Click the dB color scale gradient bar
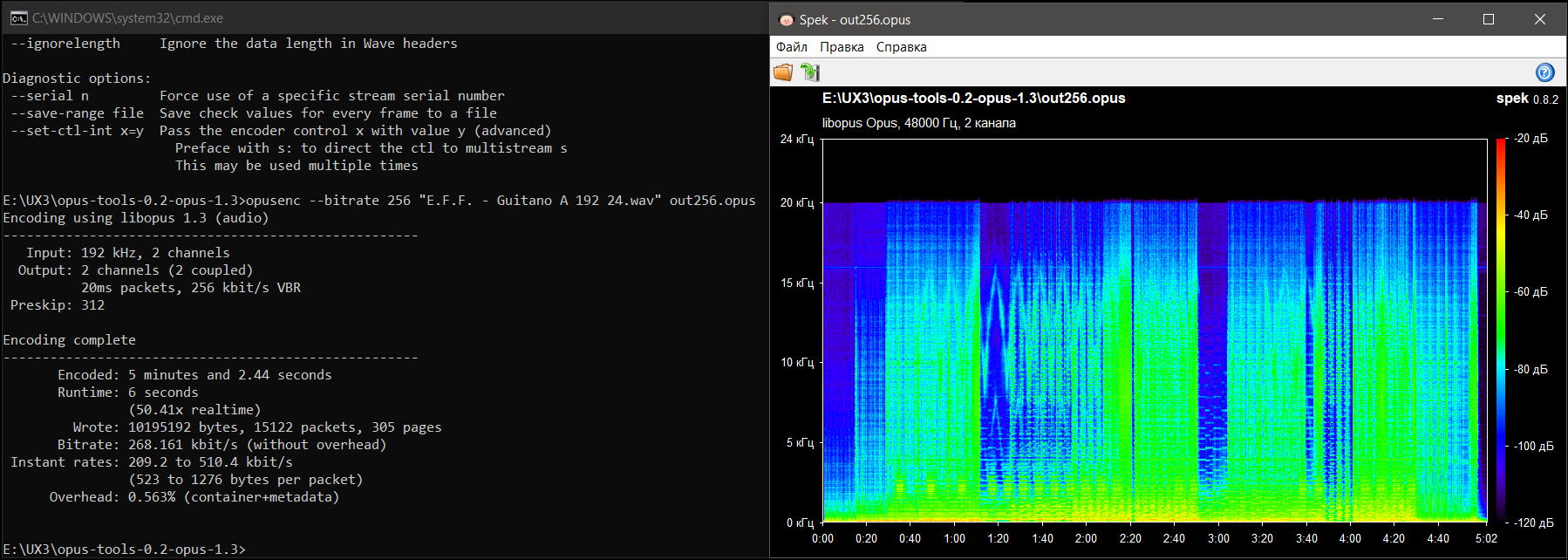1568x560 pixels. pyautogui.click(x=1501, y=330)
